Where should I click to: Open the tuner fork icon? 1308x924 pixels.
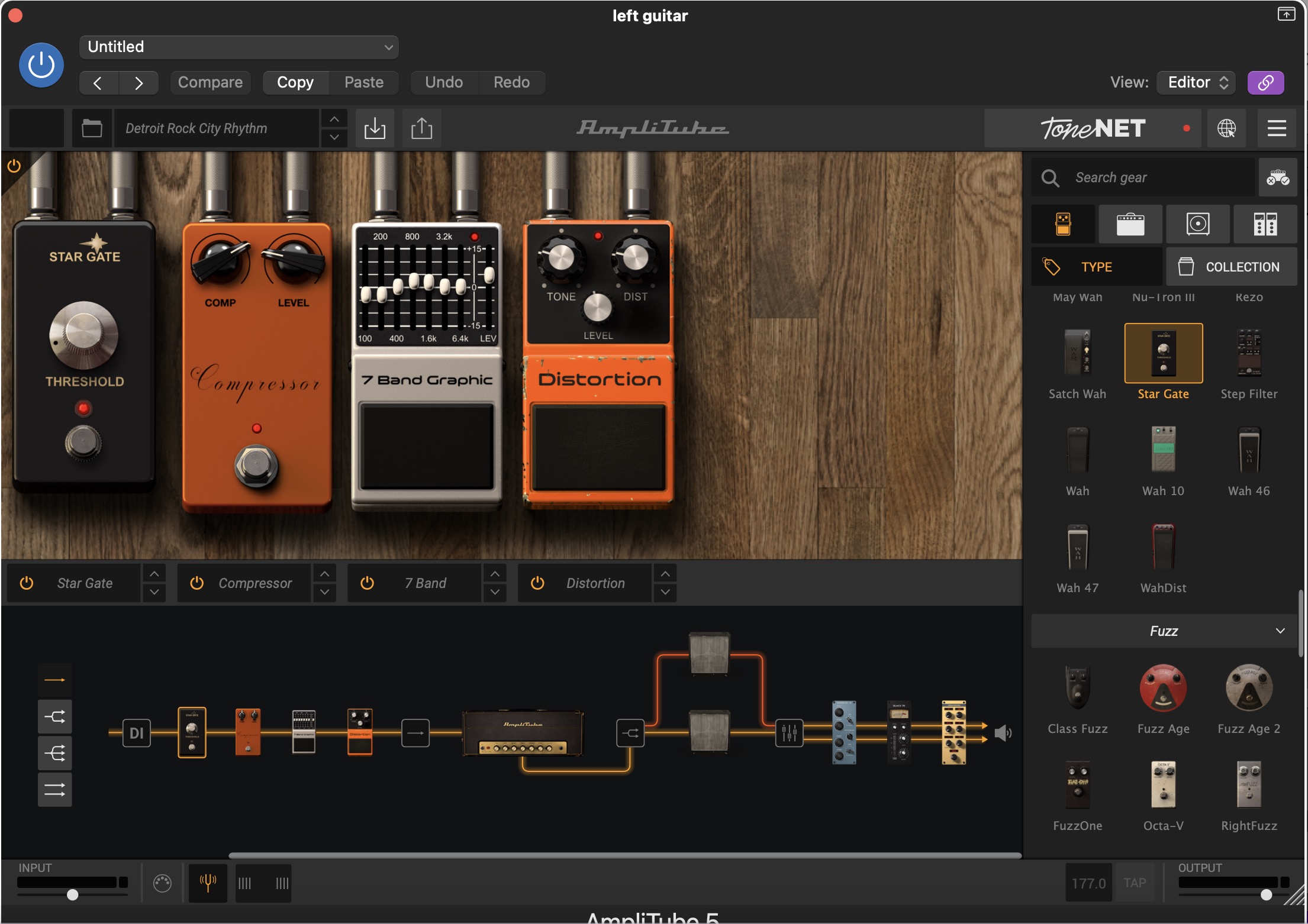coord(208,883)
